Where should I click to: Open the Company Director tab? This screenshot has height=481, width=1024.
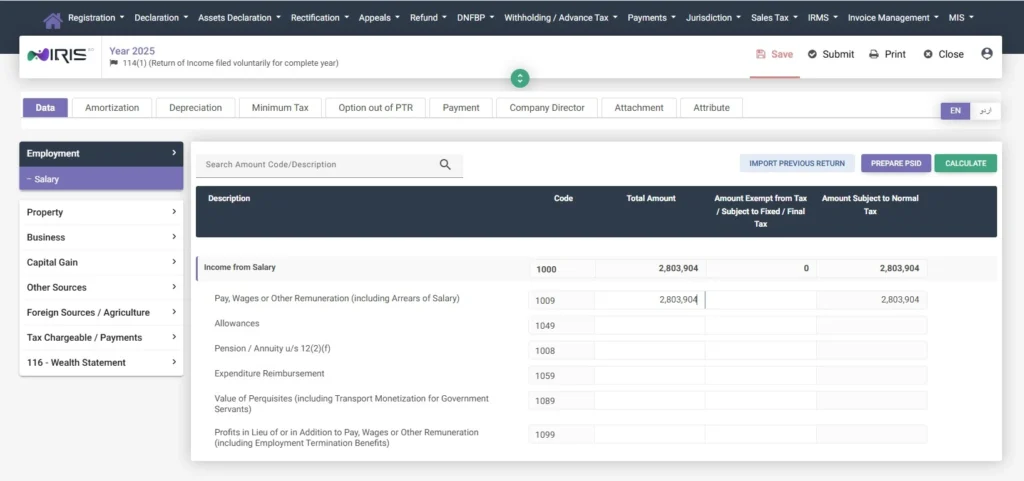(547, 108)
